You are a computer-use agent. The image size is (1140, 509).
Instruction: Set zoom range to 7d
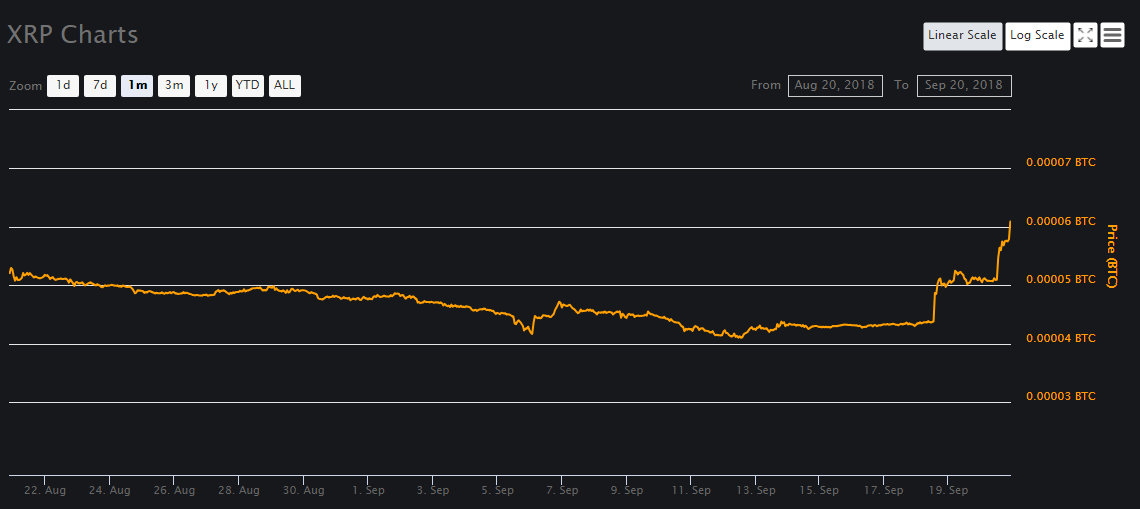100,86
